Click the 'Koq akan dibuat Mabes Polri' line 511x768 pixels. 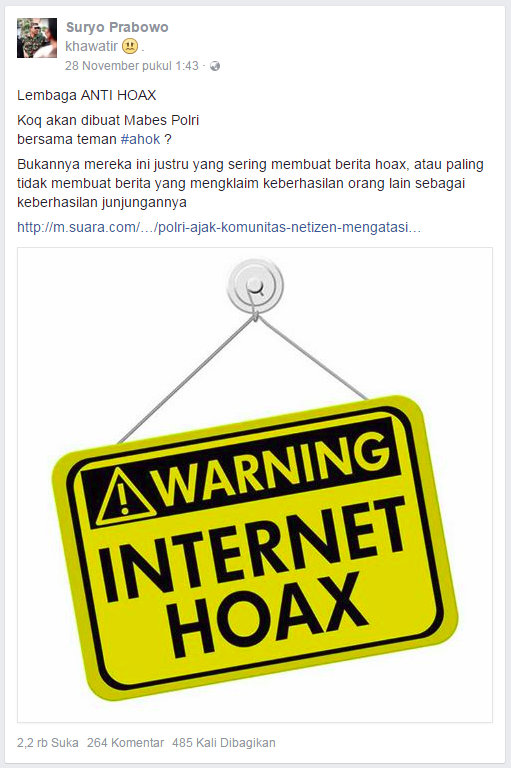pos(108,120)
